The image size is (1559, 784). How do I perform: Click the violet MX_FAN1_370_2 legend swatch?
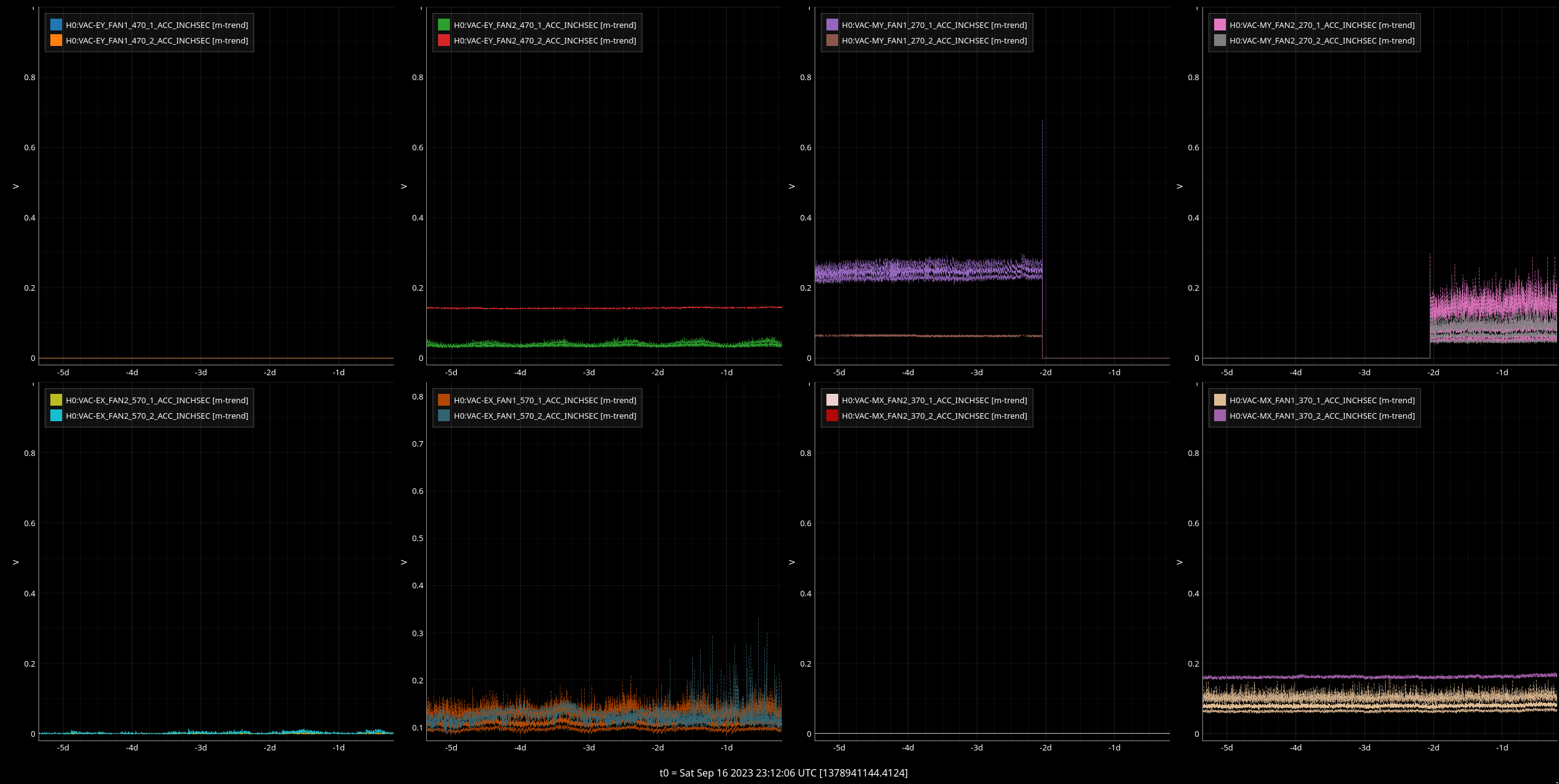coord(1220,416)
